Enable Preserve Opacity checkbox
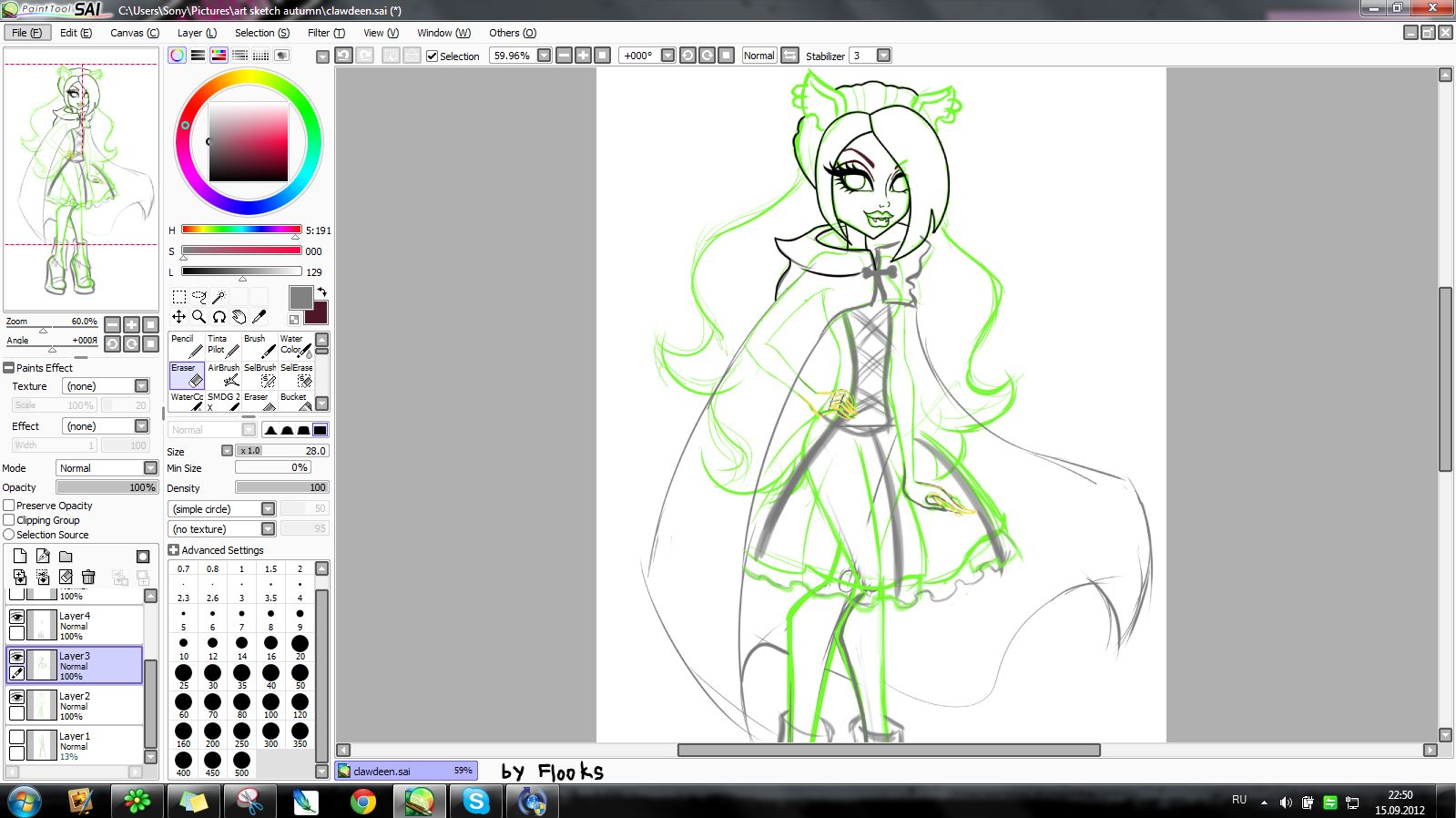The image size is (1456, 818). coord(9,506)
